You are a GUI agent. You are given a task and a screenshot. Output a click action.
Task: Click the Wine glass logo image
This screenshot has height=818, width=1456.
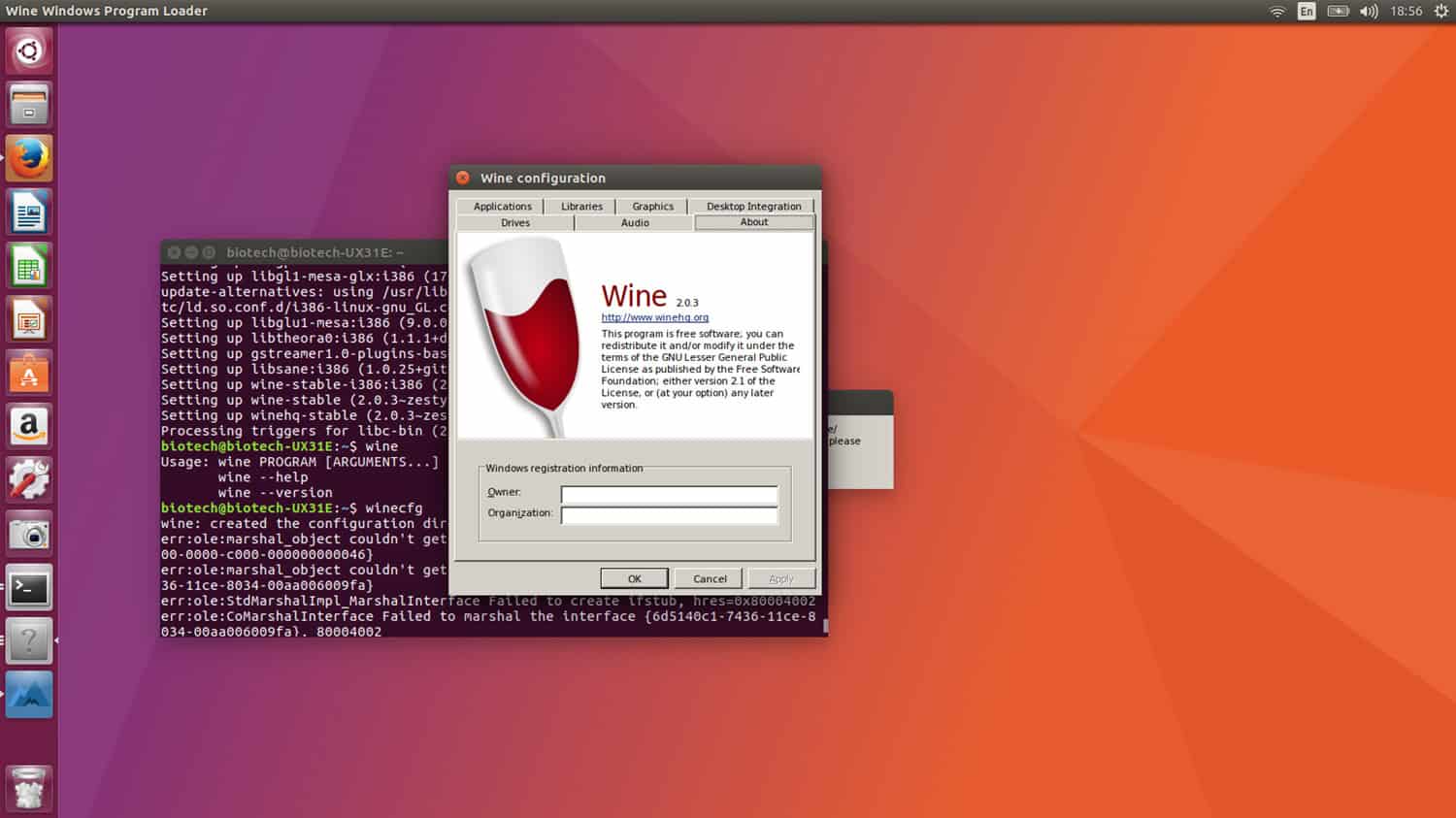coord(524,337)
